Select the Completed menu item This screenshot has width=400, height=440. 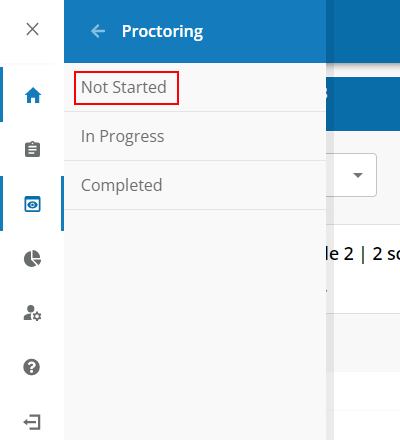[x=195, y=185]
